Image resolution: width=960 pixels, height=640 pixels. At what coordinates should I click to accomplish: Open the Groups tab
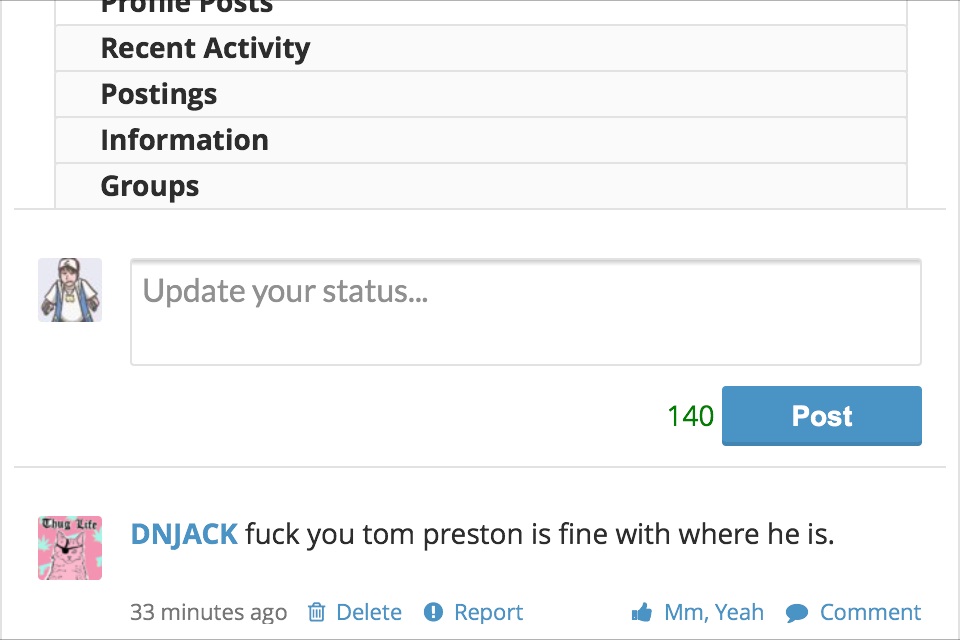point(481,186)
